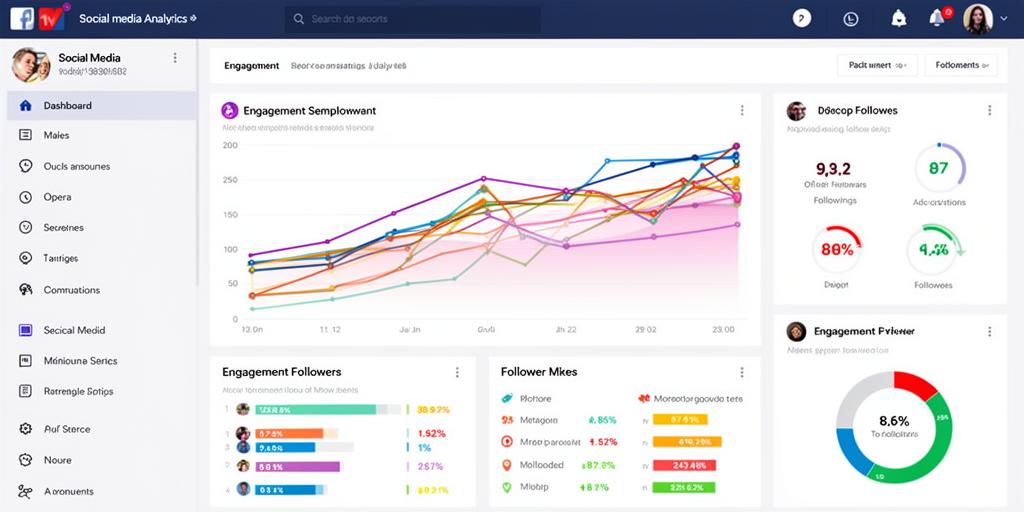1024x512 pixels.
Task: Select the Engagement tab
Action: pos(251,66)
